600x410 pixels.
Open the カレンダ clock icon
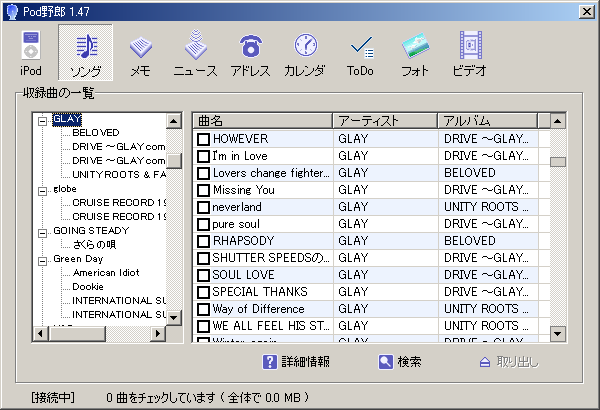click(x=305, y=45)
